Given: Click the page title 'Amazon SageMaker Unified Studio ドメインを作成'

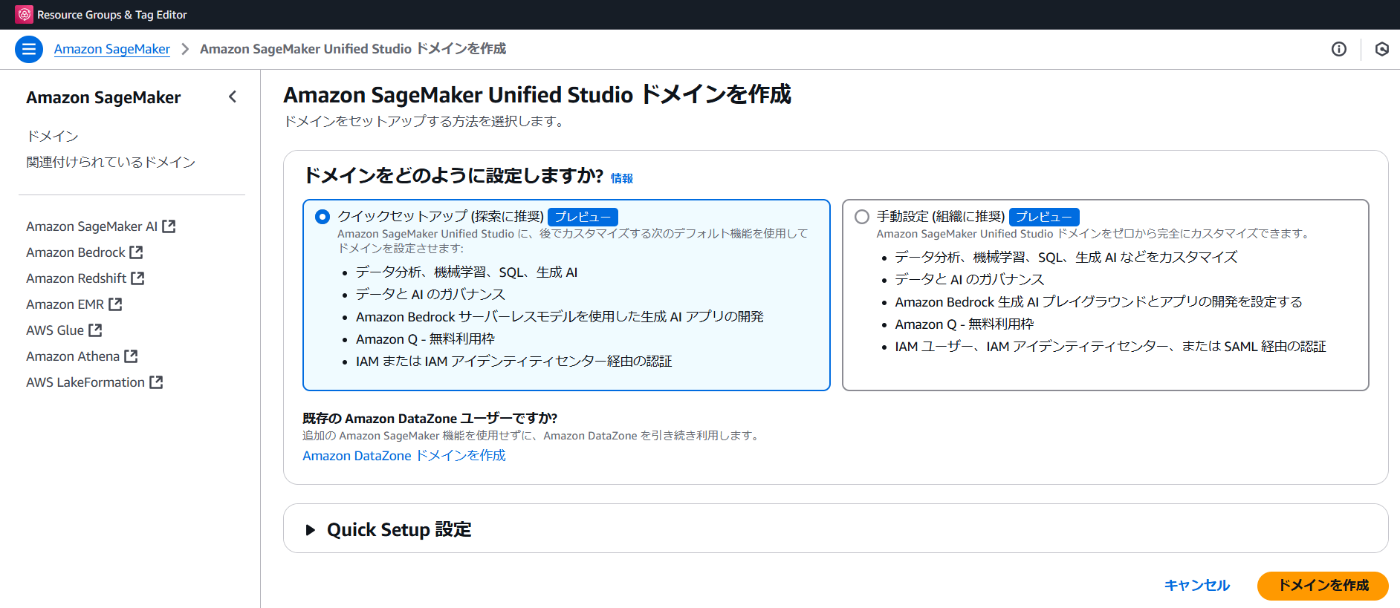Looking at the screenshot, I should coord(537,95).
